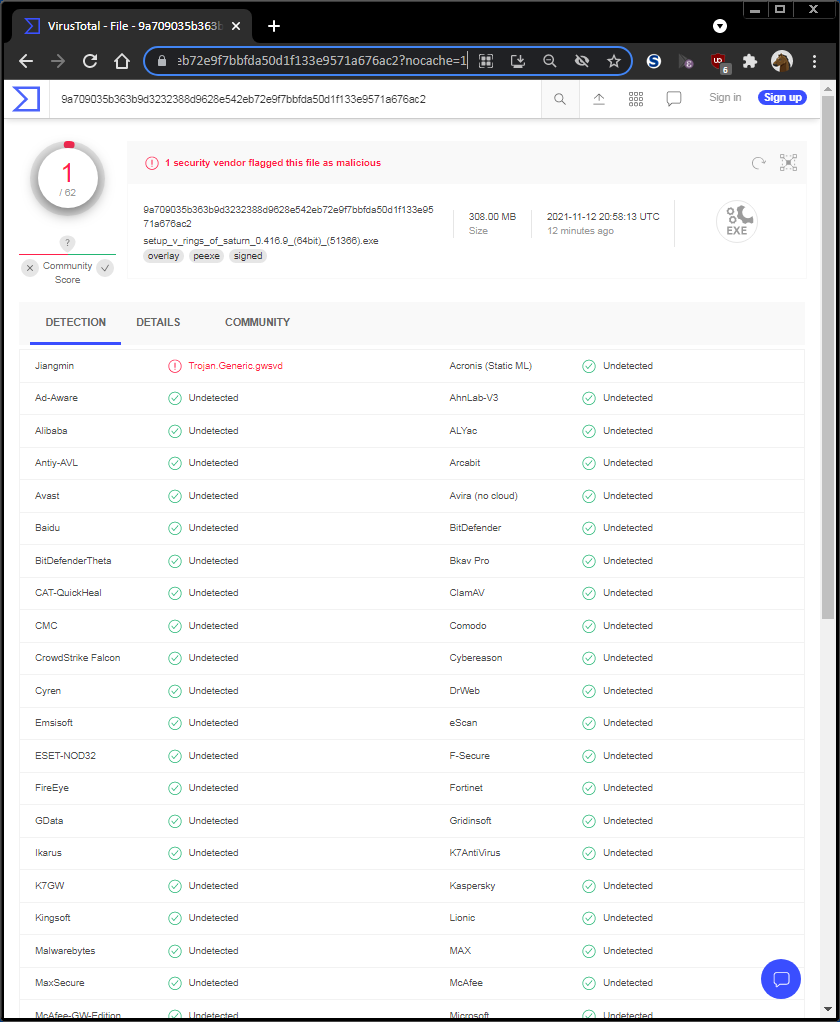This screenshot has width=840, height=1022.
Task: Open the blue chat bubble button
Action: [781, 979]
